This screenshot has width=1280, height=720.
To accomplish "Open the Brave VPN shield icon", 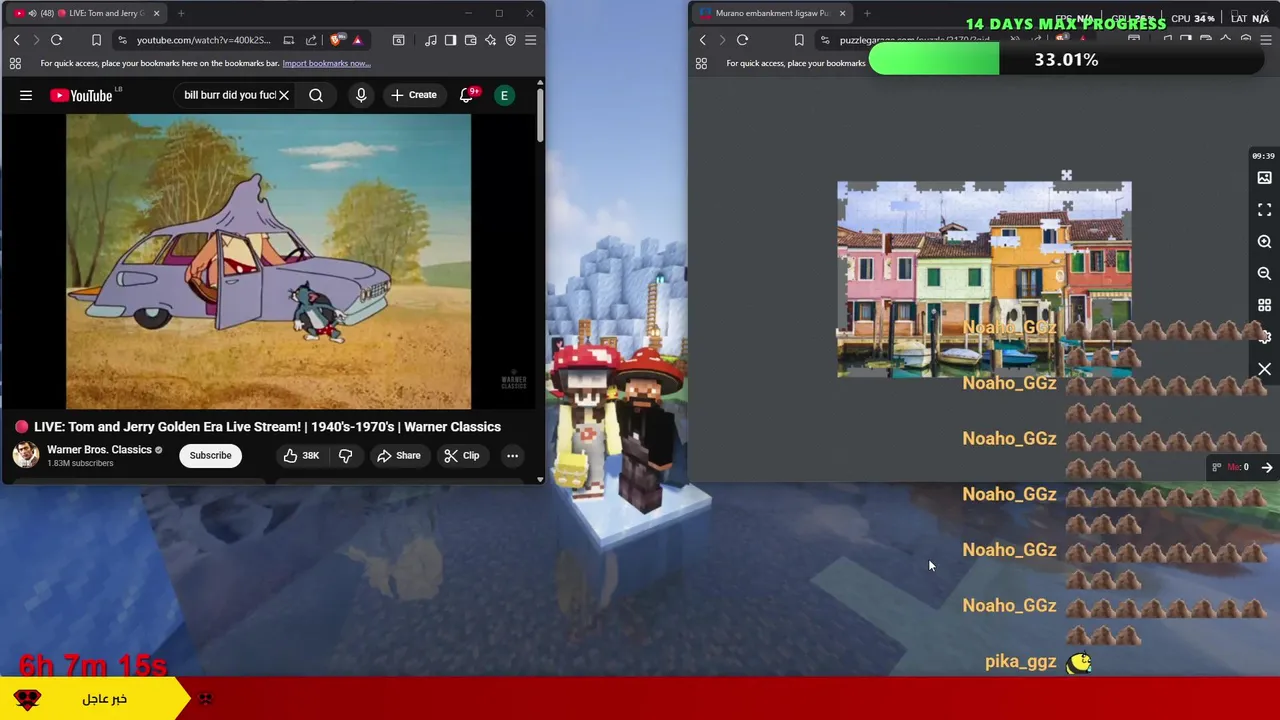I will (x=510, y=40).
